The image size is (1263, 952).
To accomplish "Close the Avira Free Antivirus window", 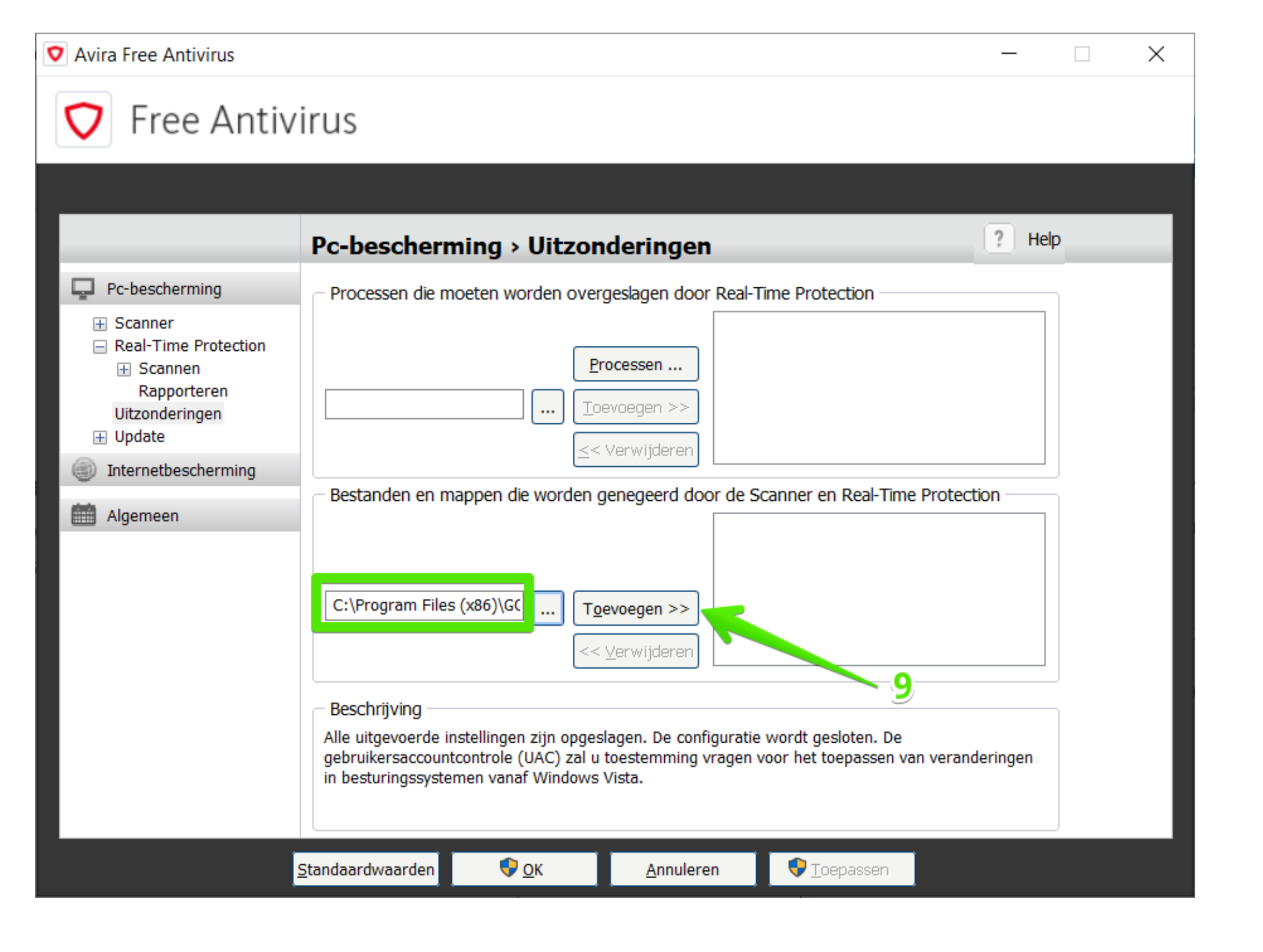I will [1156, 54].
